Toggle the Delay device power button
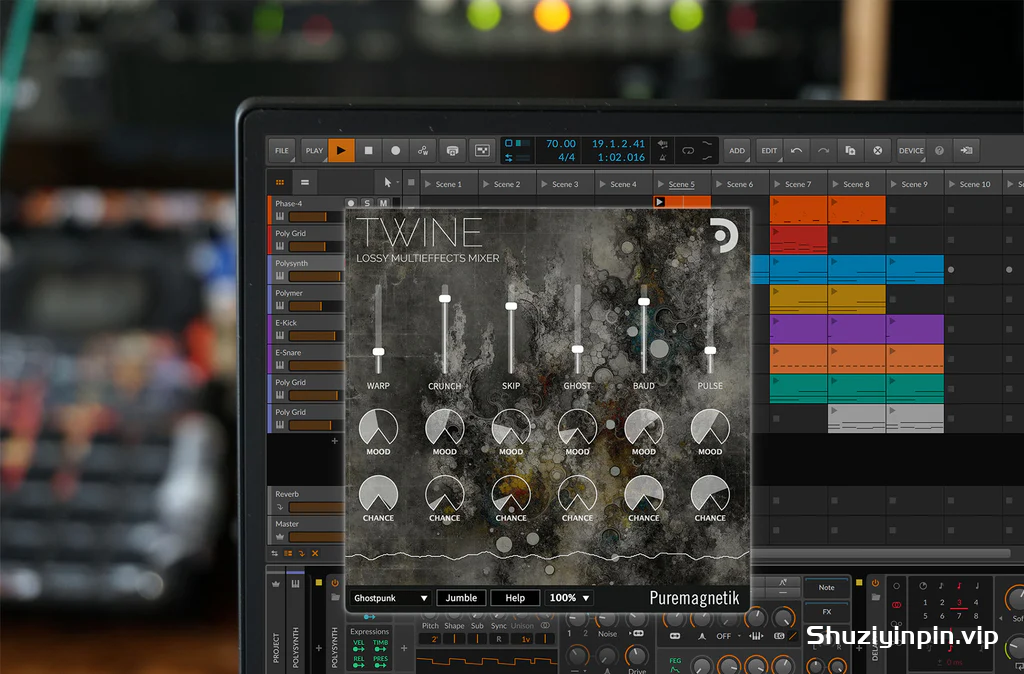 pyautogui.click(x=875, y=583)
